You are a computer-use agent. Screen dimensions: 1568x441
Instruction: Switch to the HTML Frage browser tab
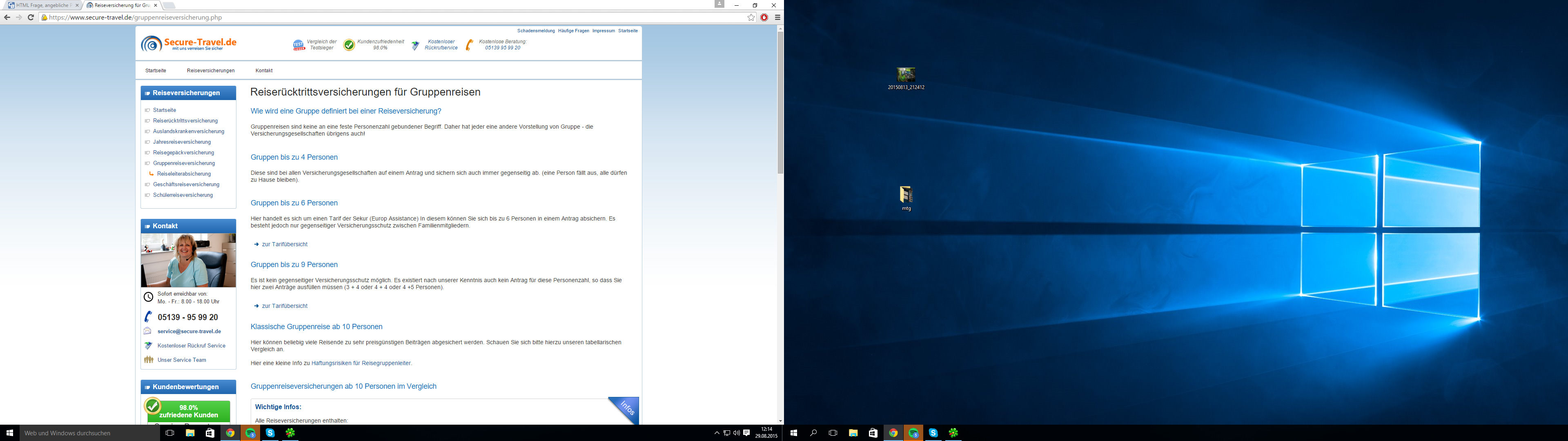click(42, 5)
